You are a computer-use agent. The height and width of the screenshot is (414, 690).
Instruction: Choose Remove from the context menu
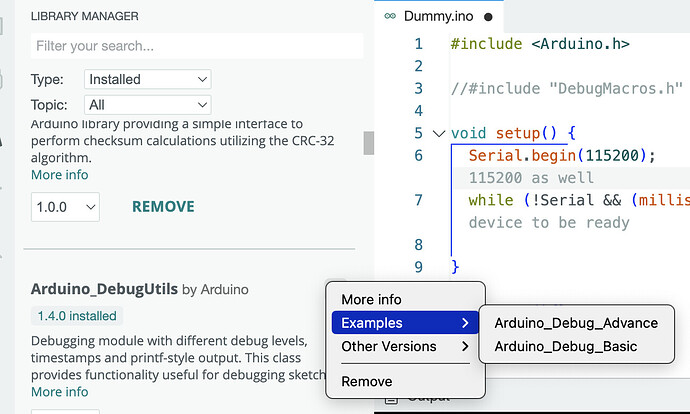tap(366, 381)
